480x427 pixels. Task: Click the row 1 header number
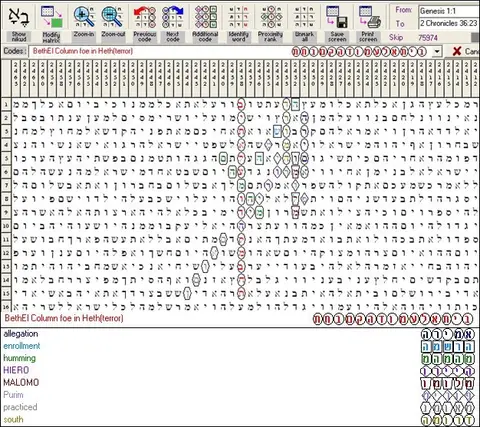pyautogui.click(x=6, y=105)
